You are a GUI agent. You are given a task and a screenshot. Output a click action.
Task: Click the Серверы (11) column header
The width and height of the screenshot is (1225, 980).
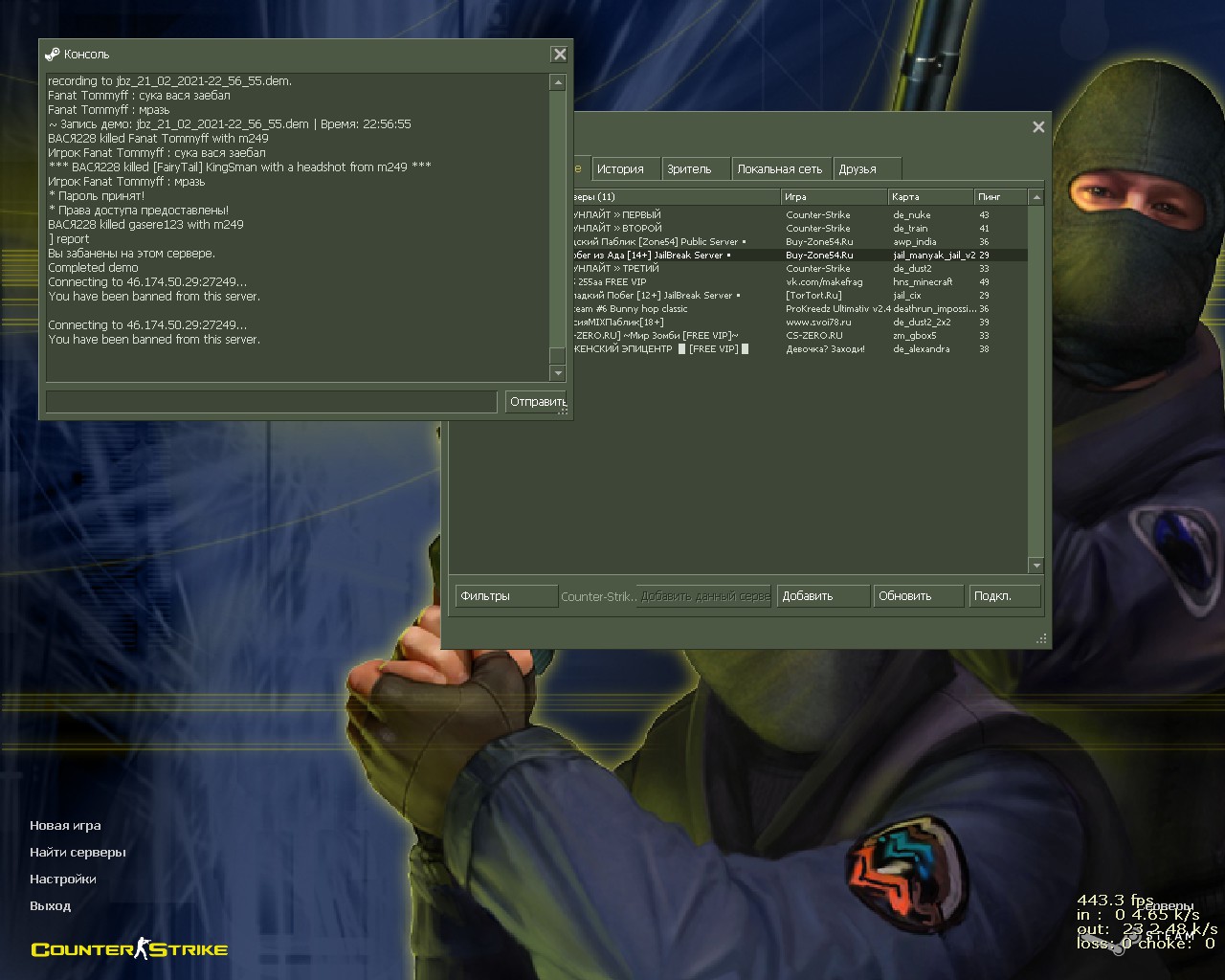click(678, 197)
